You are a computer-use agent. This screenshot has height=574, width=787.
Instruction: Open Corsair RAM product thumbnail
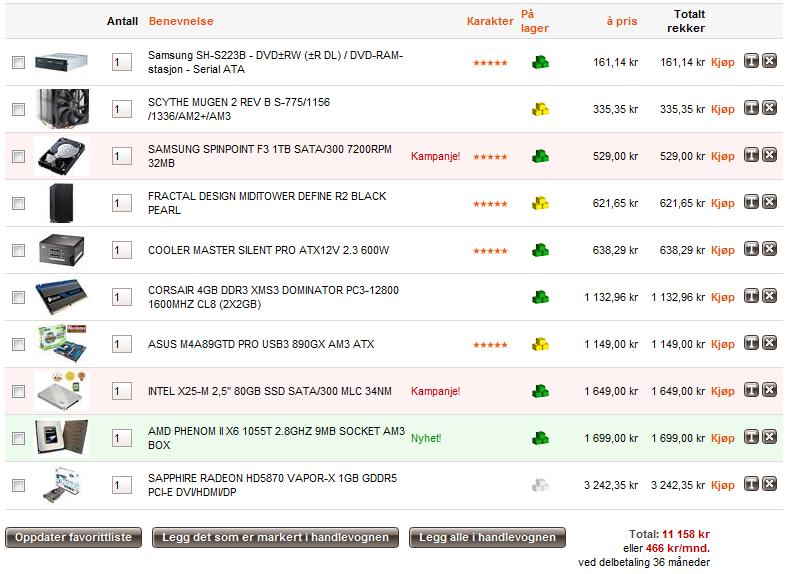click(x=61, y=297)
